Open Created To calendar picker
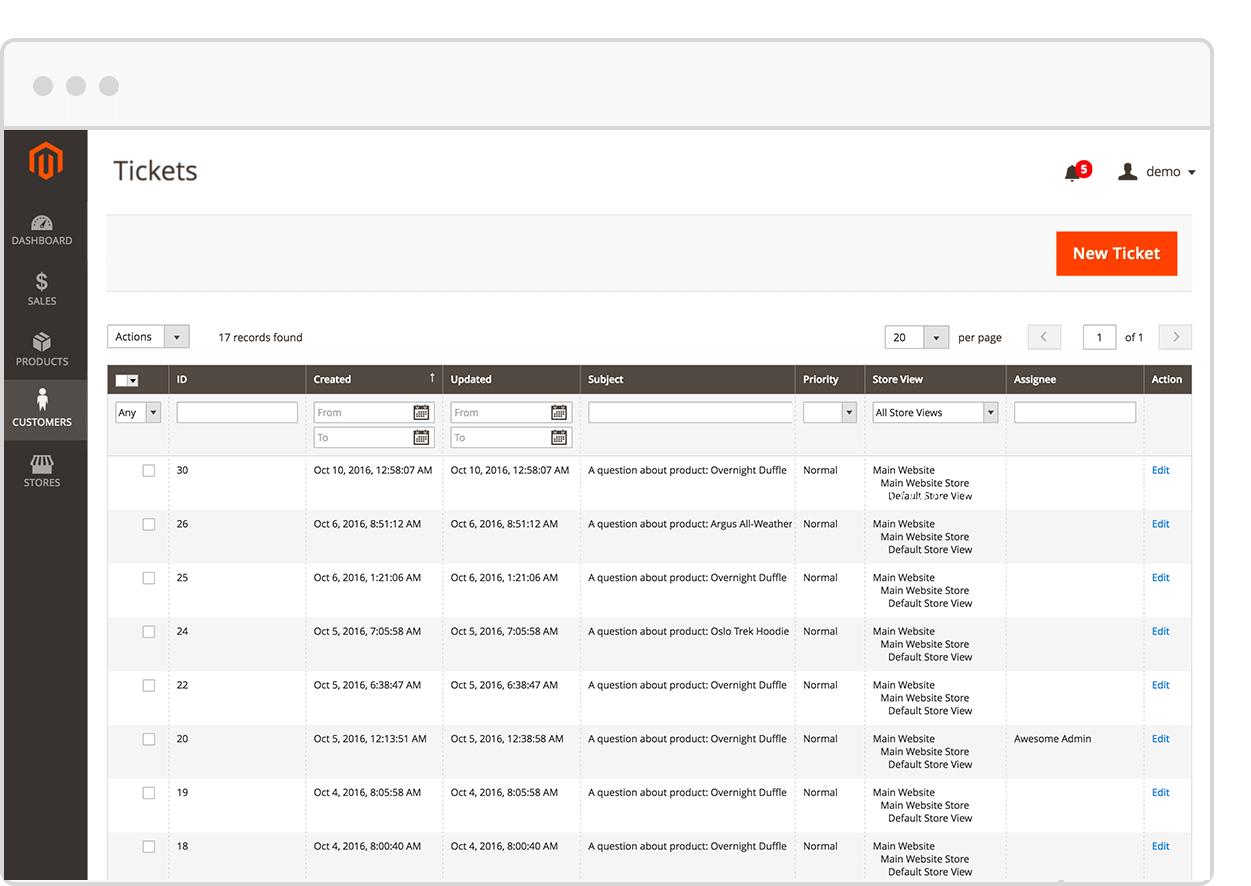This screenshot has height=886, width=1251. [421, 437]
